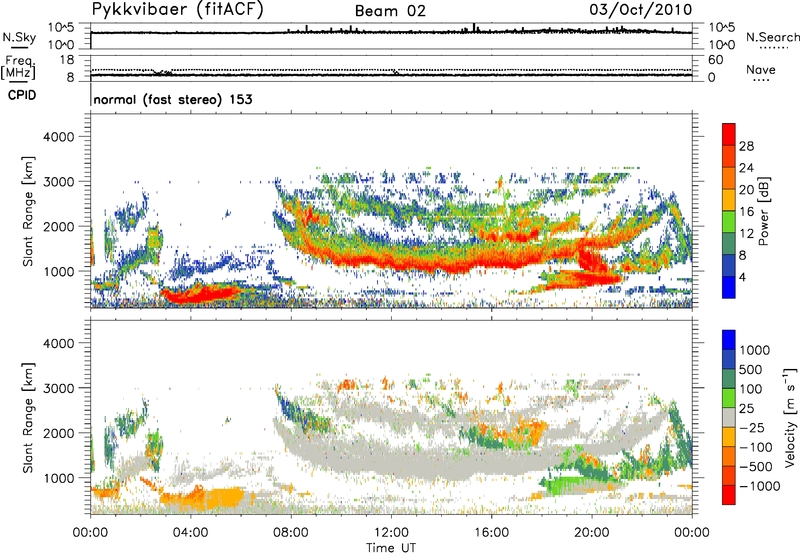Click the '3000' tick on the velocity panel

(59, 388)
